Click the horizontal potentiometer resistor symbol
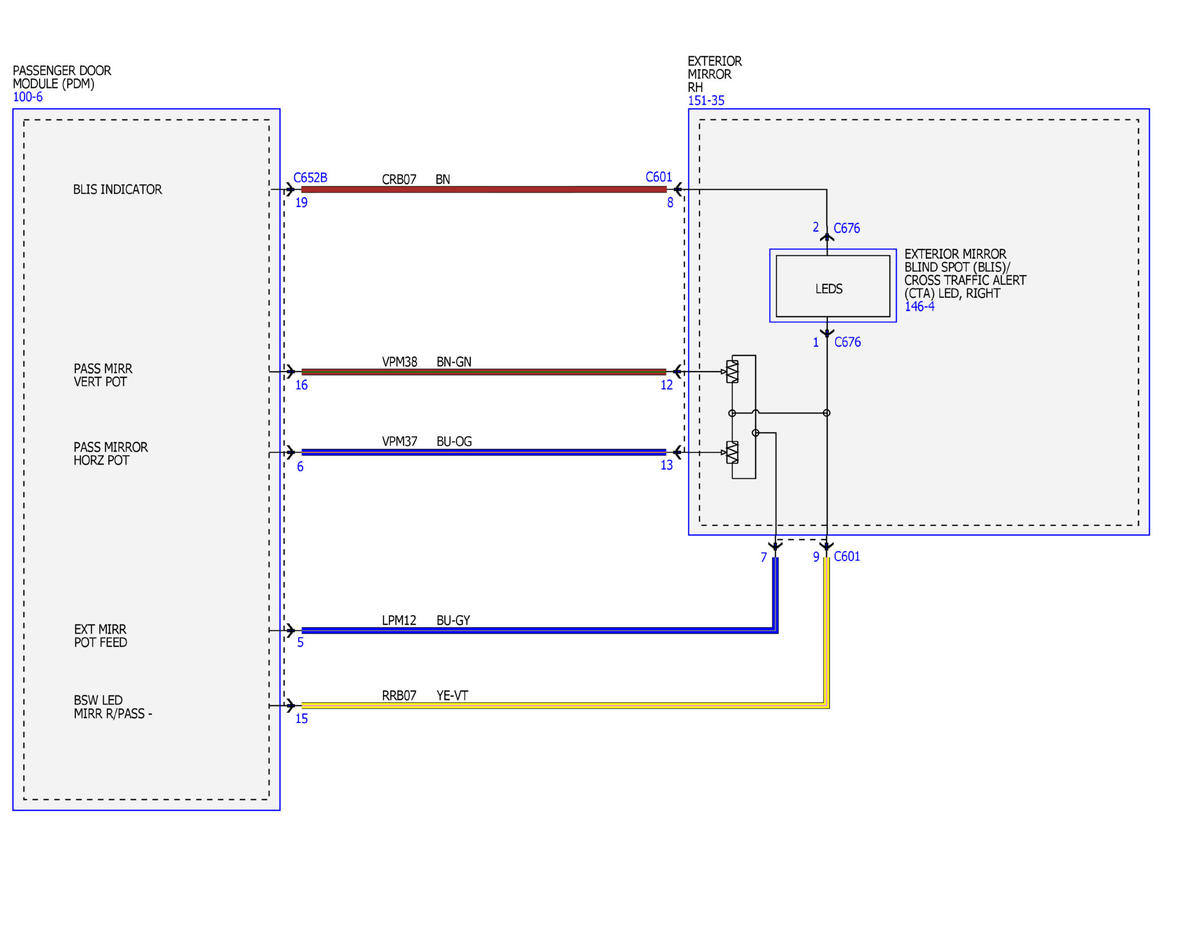Viewport: 1200px width, 927px height. click(733, 453)
